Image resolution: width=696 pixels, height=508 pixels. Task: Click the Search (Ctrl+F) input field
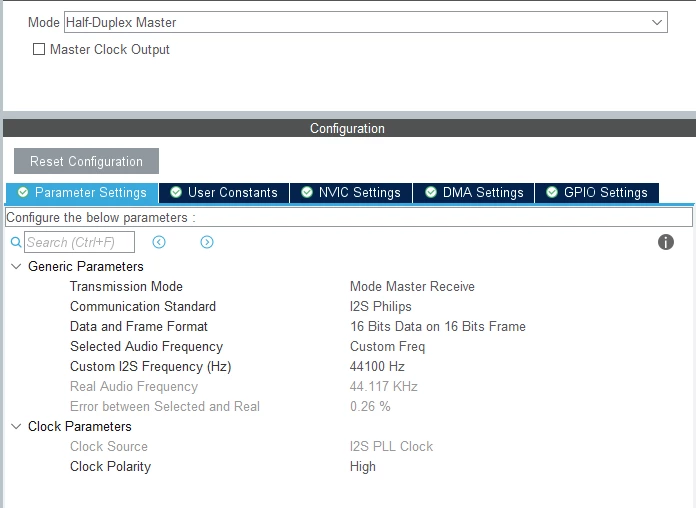[79, 242]
